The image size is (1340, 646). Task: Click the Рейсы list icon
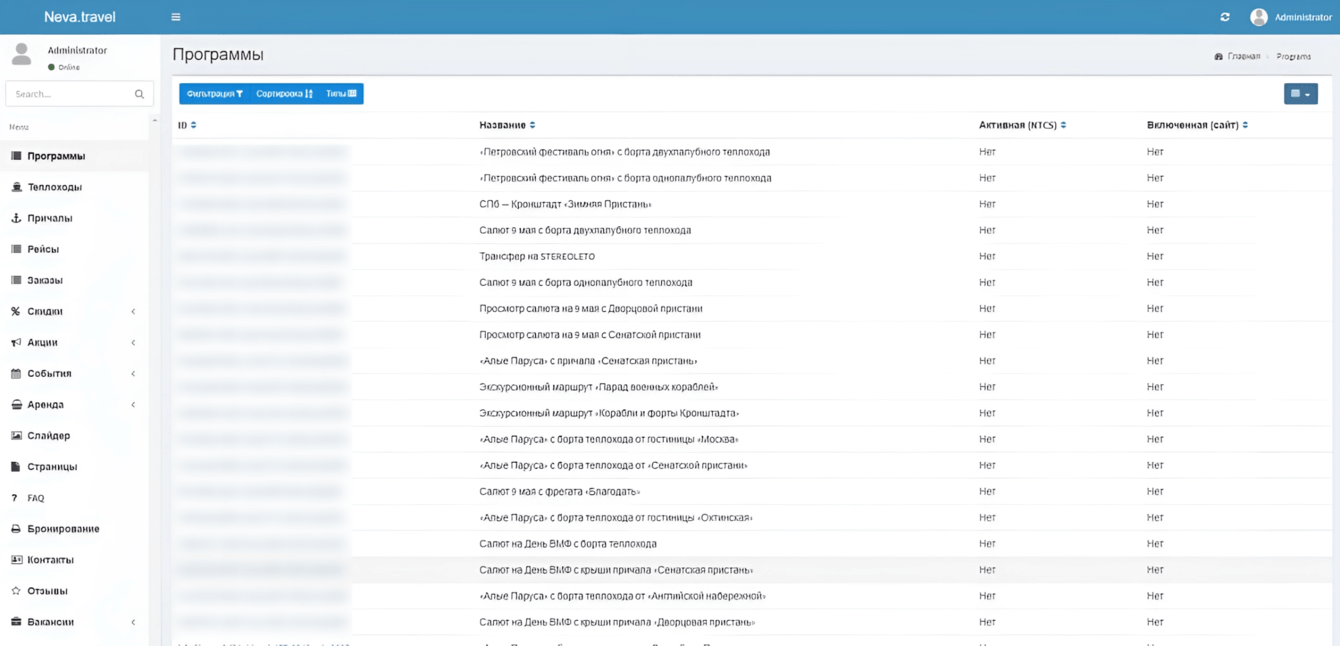click(x=16, y=249)
